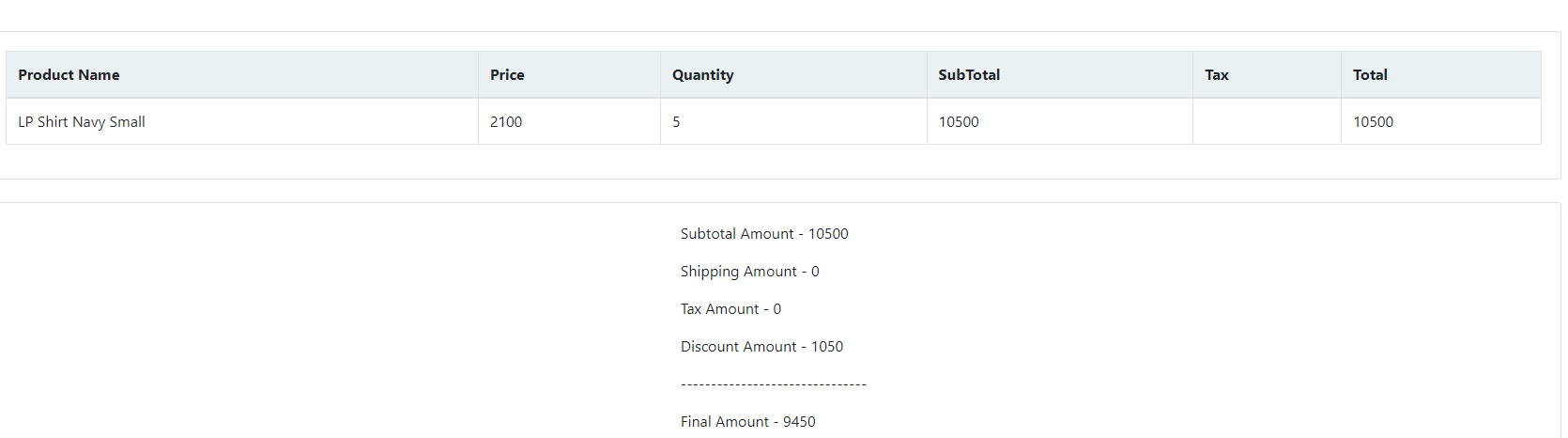Click the quantity cell showing 5
The image size is (1568, 438).
tap(793, 122)
